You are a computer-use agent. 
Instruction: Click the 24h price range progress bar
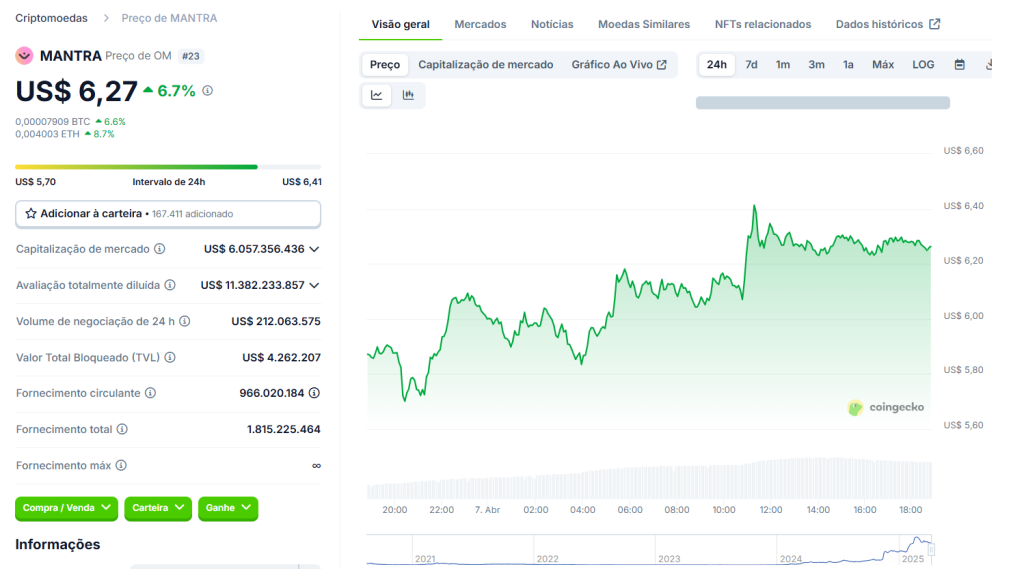point(168,167)
